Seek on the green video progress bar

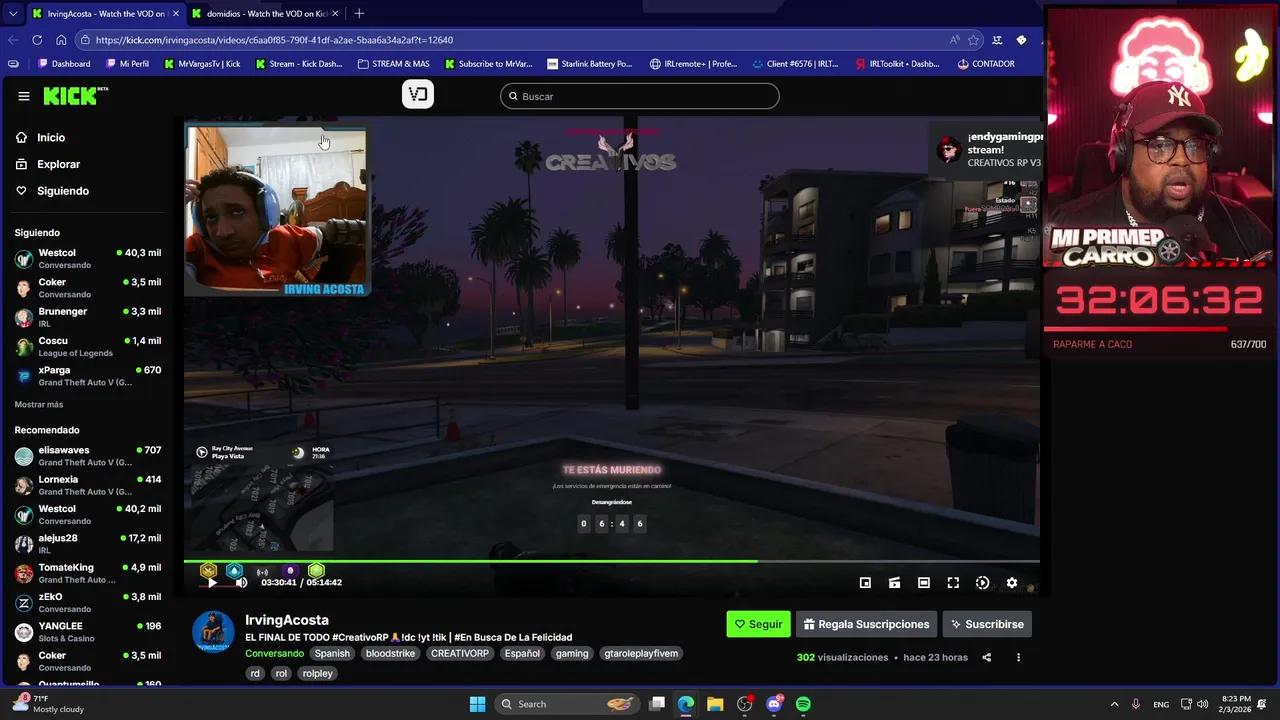pos(611,562)
